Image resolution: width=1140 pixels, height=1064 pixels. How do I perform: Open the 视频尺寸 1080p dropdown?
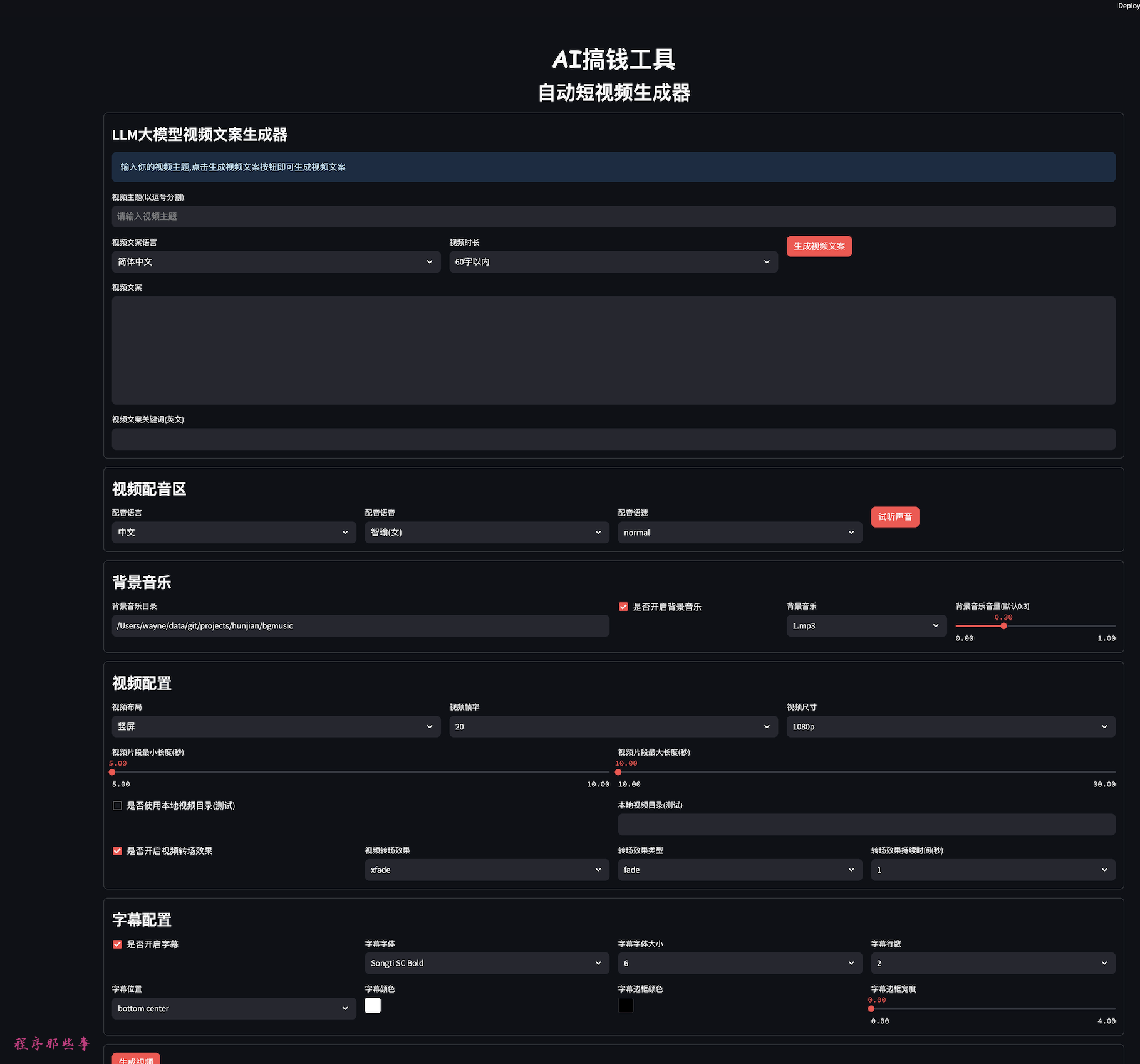pos(950,727)
